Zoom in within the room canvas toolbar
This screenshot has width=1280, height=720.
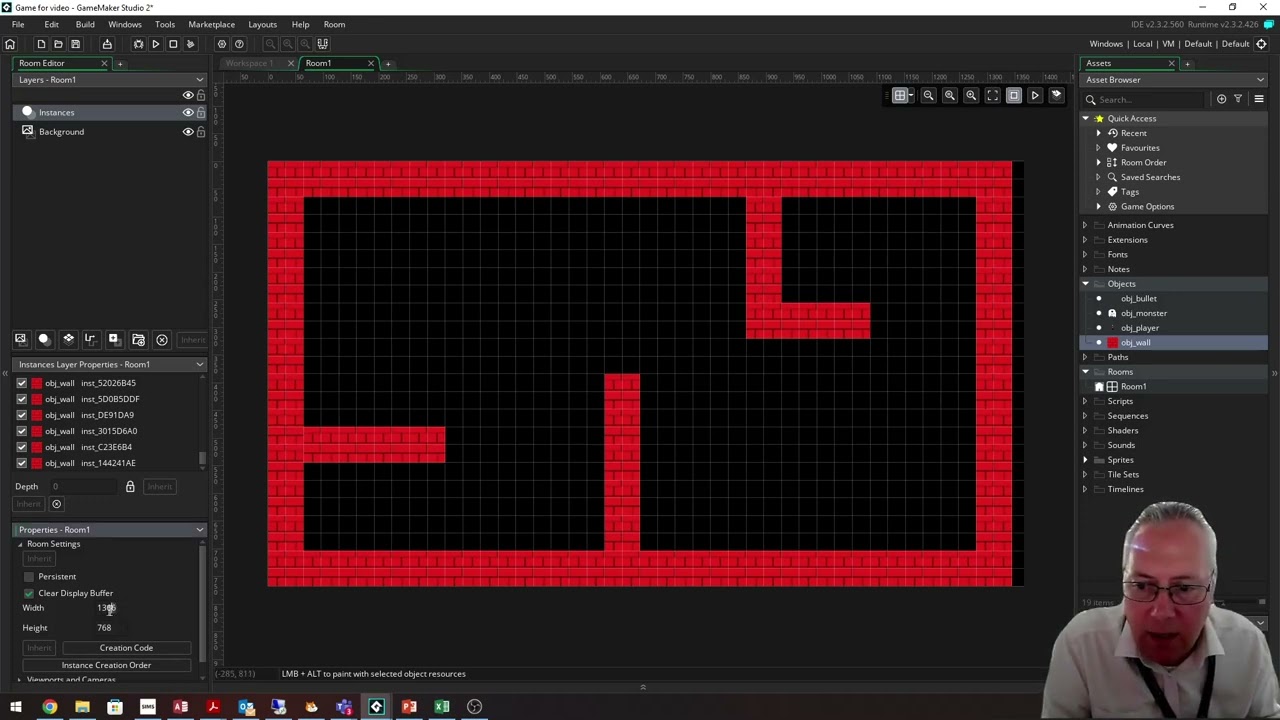971,96
